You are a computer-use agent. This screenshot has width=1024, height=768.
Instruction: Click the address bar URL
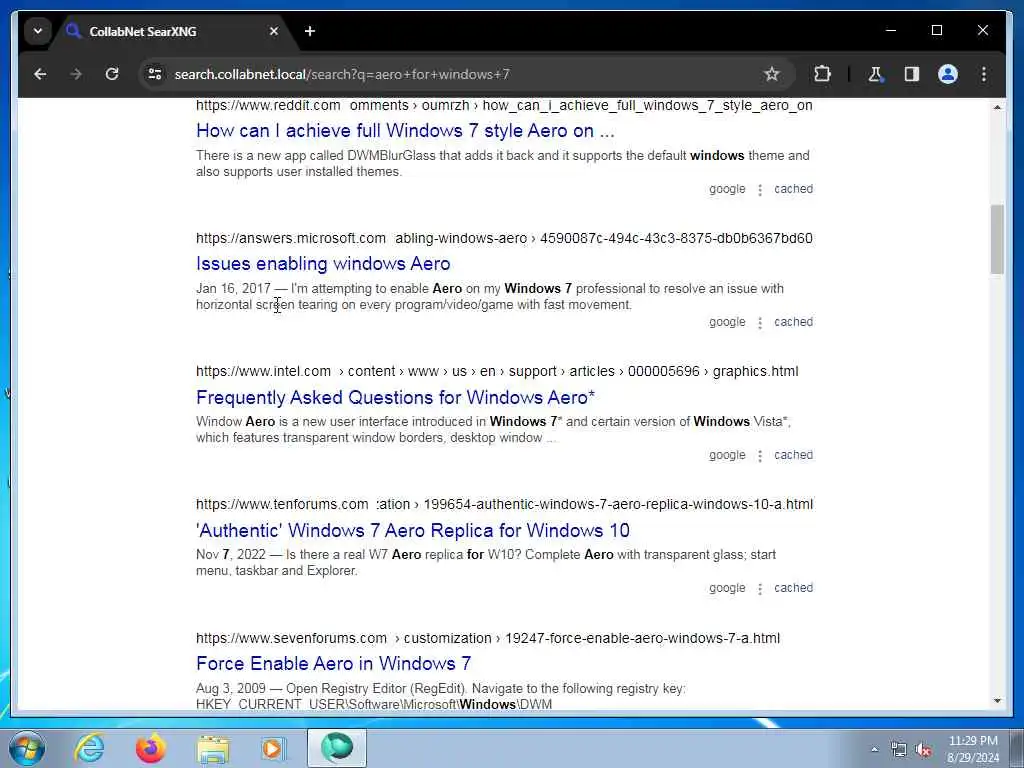342,74
